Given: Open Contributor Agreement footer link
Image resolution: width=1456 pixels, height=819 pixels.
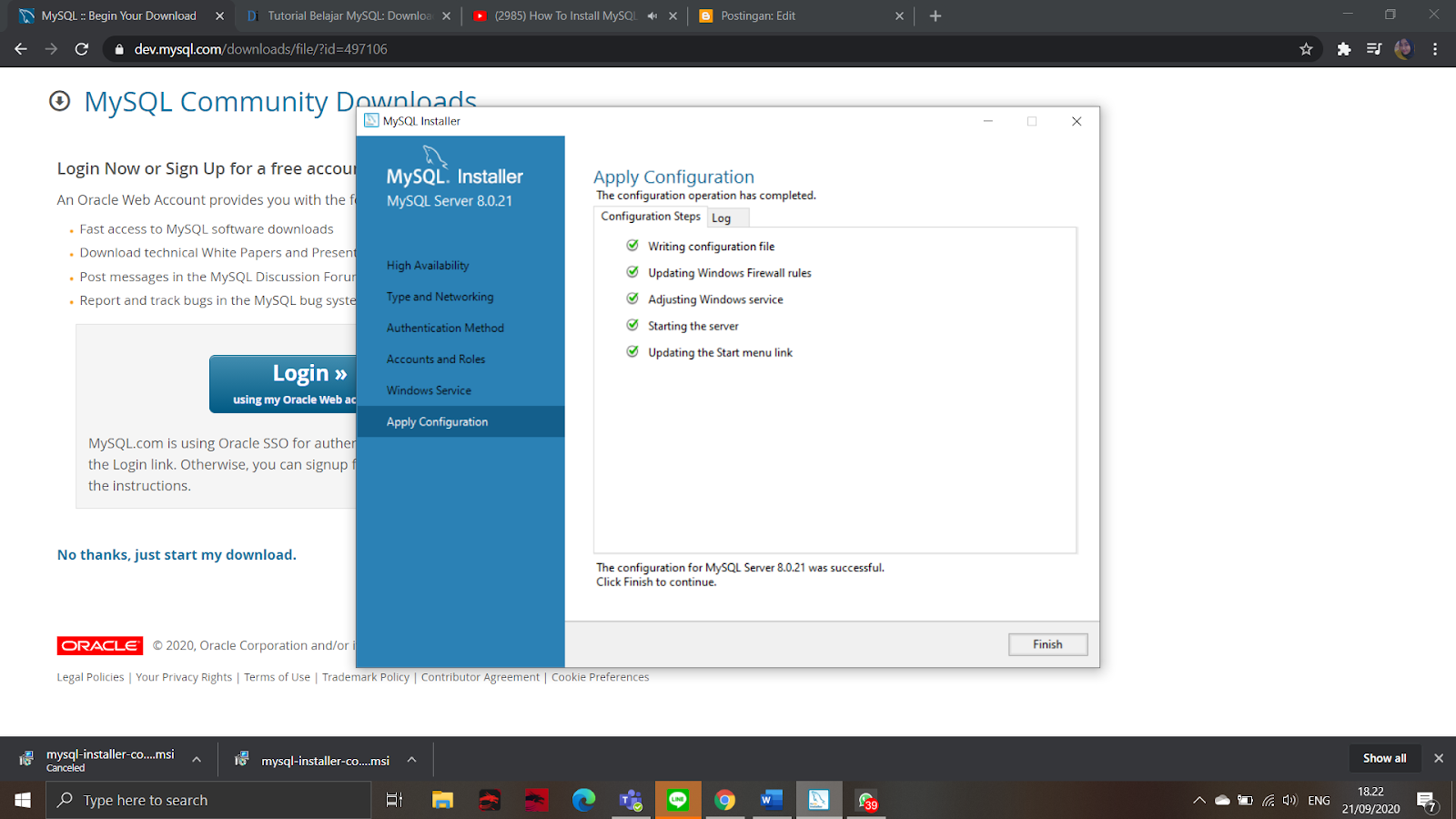Looking at the screenshot, I should 480,677.
